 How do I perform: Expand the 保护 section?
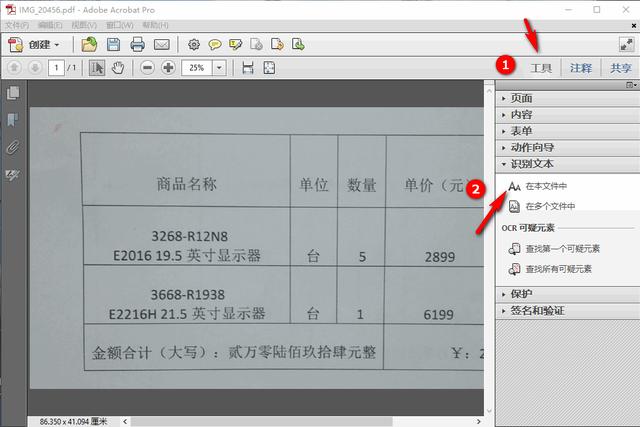(x=521, y=294)
